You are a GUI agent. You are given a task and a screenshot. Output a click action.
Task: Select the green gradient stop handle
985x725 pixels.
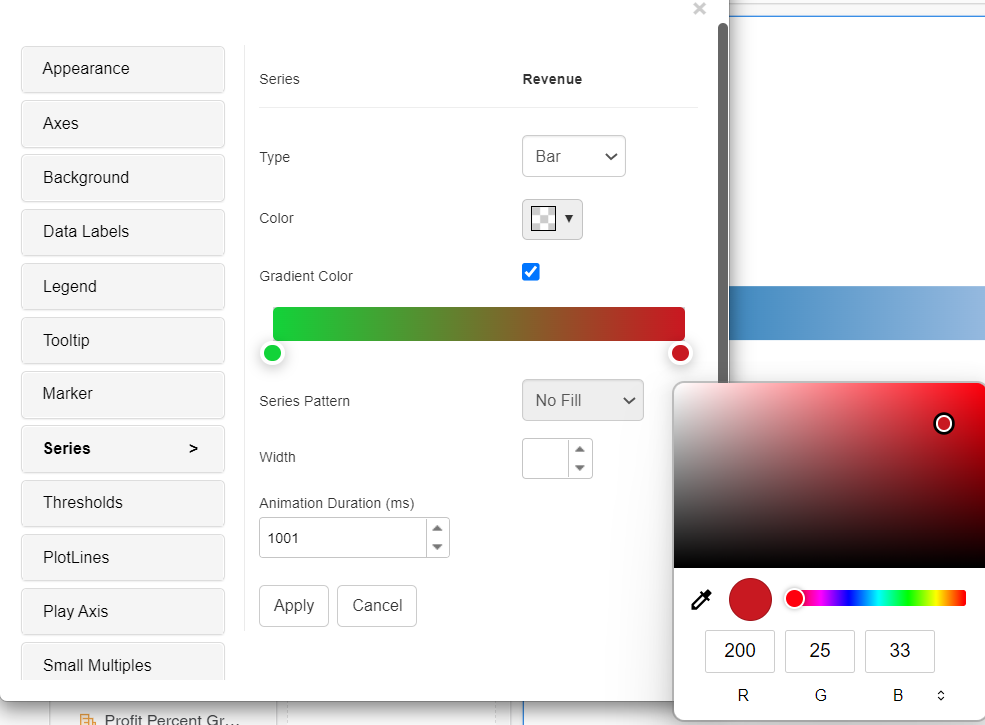[272, 353]
